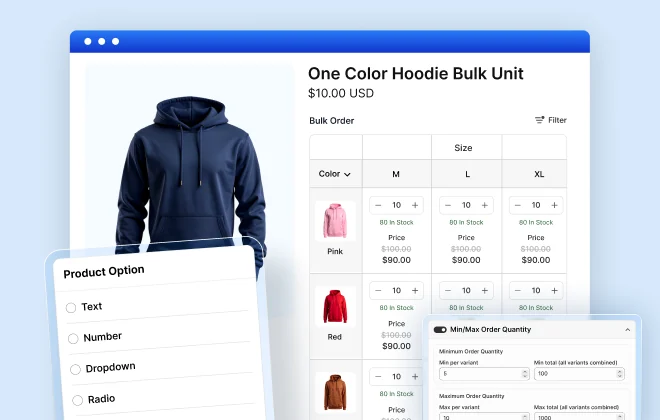Click the Minimum Order Quantity label

[471, 351]
